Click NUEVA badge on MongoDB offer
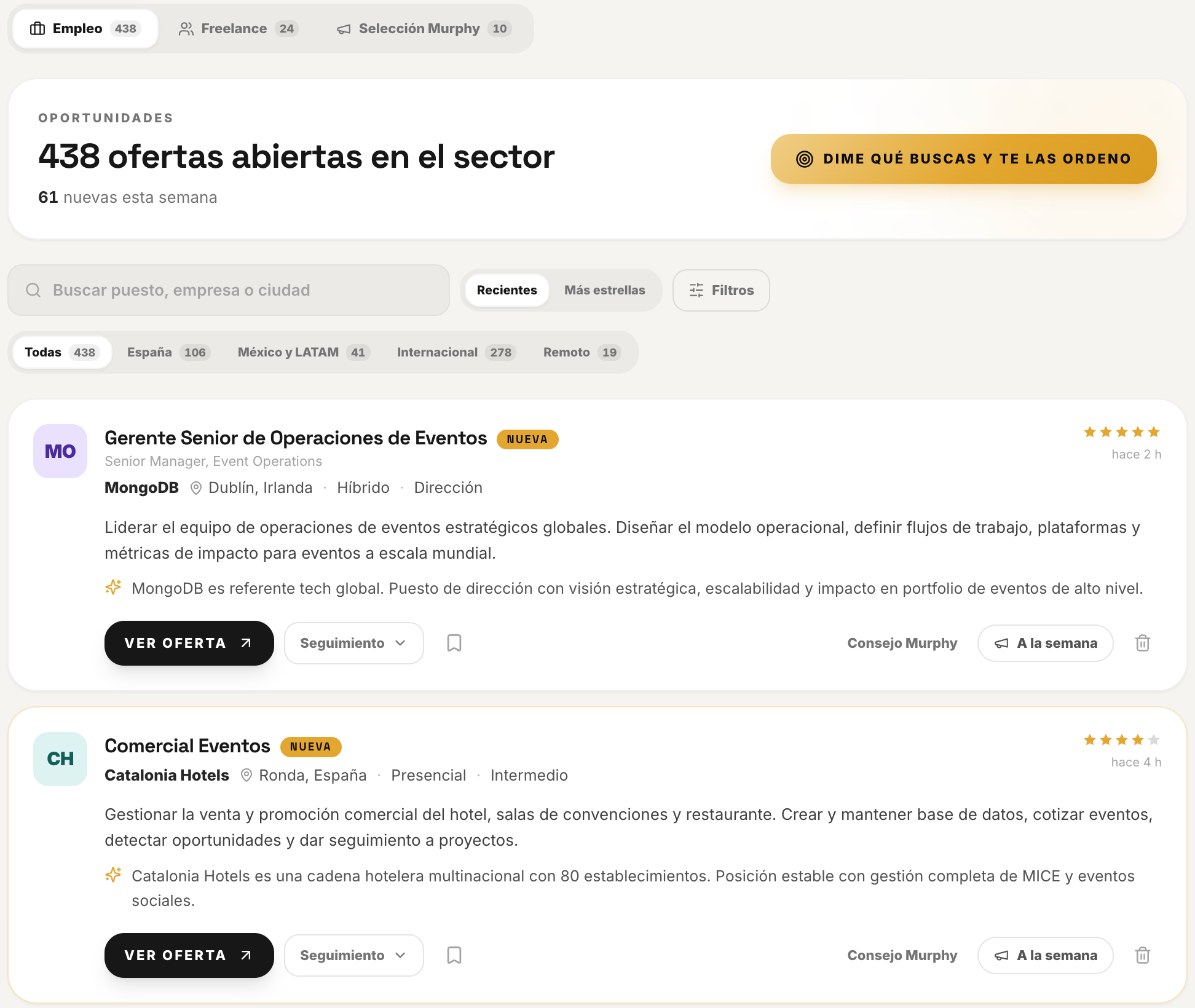The height and width of the screenshot is (1008, 1195). pos(527,439)
